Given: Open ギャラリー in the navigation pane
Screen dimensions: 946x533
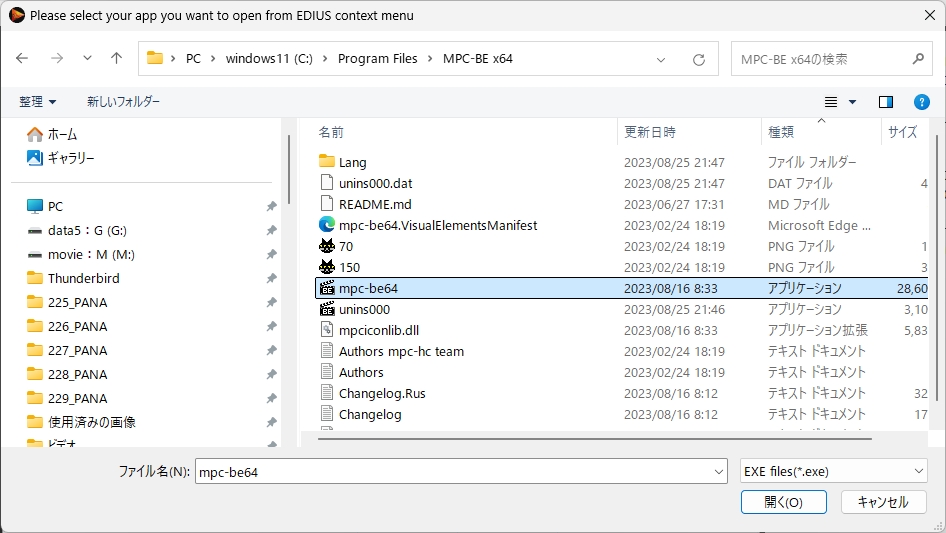Looking at the screenshot, I should pos(61,158).
